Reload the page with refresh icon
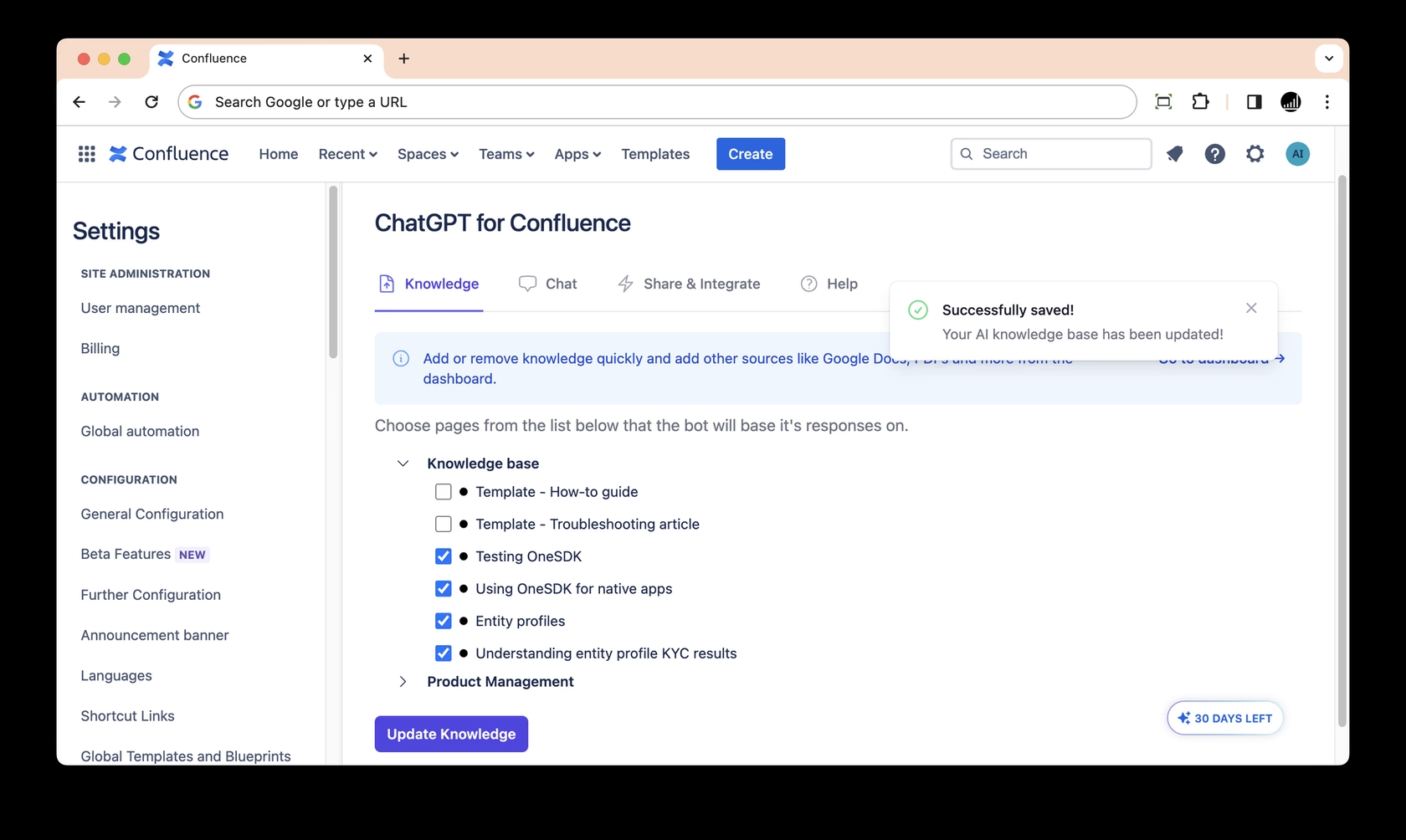Image resolution: width=1406 pixels, height=840 pixels. tap(151, 102)
